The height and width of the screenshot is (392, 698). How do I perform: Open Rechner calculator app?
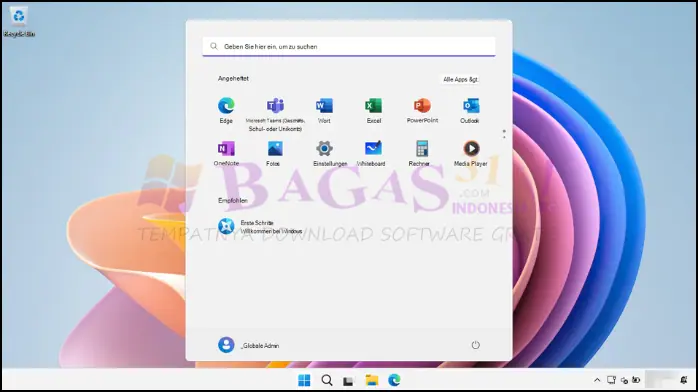pos(420,153)
